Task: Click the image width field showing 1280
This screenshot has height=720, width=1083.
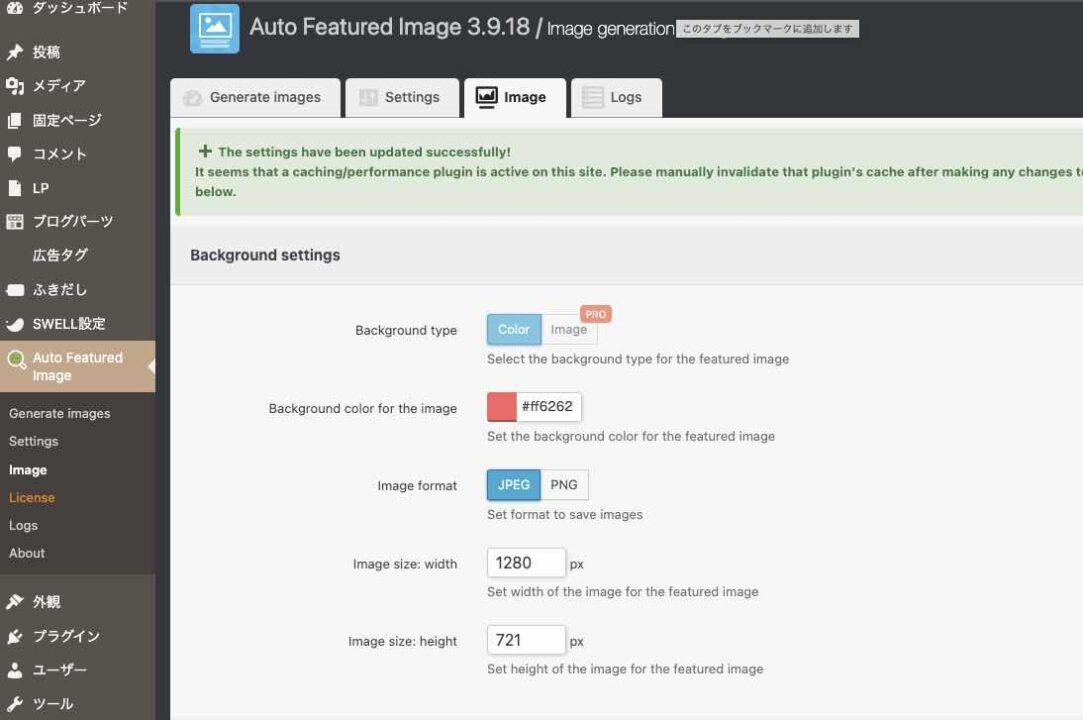Action: 526,563
